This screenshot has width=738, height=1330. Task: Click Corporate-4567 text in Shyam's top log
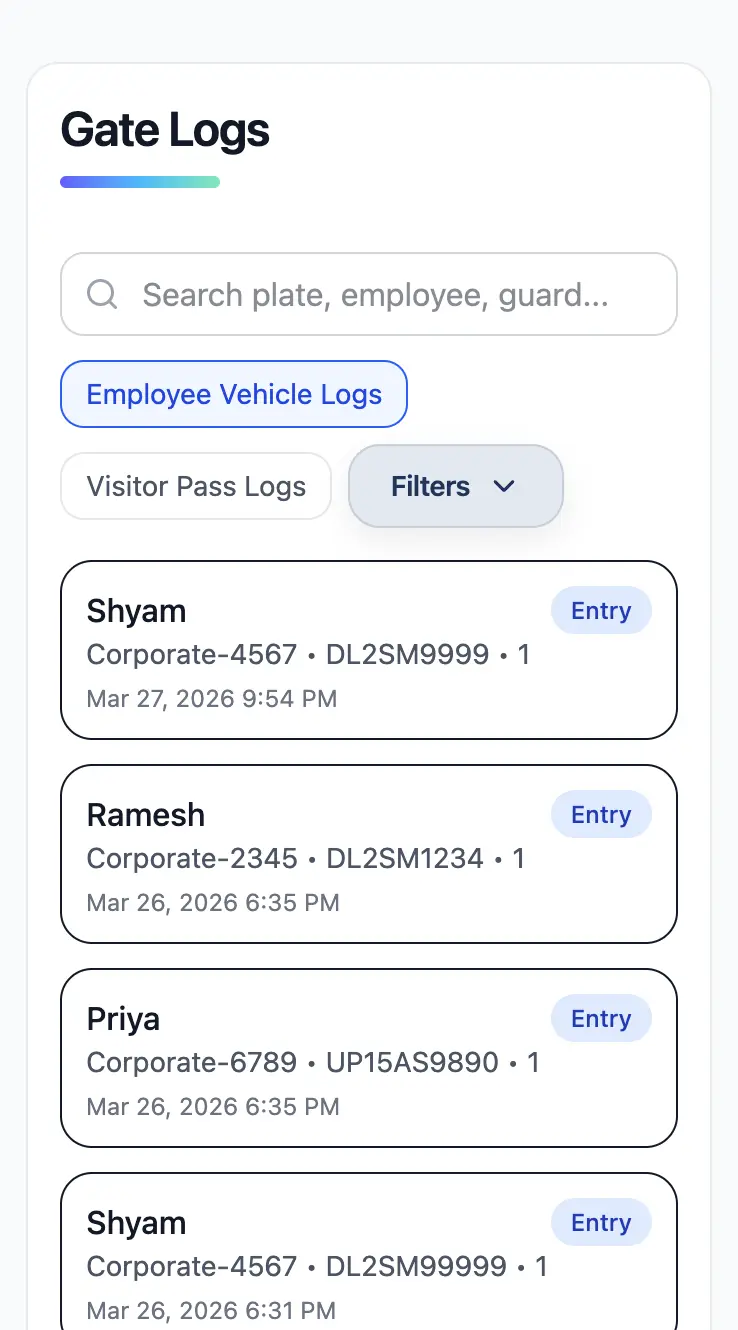(x=192, y=654)
